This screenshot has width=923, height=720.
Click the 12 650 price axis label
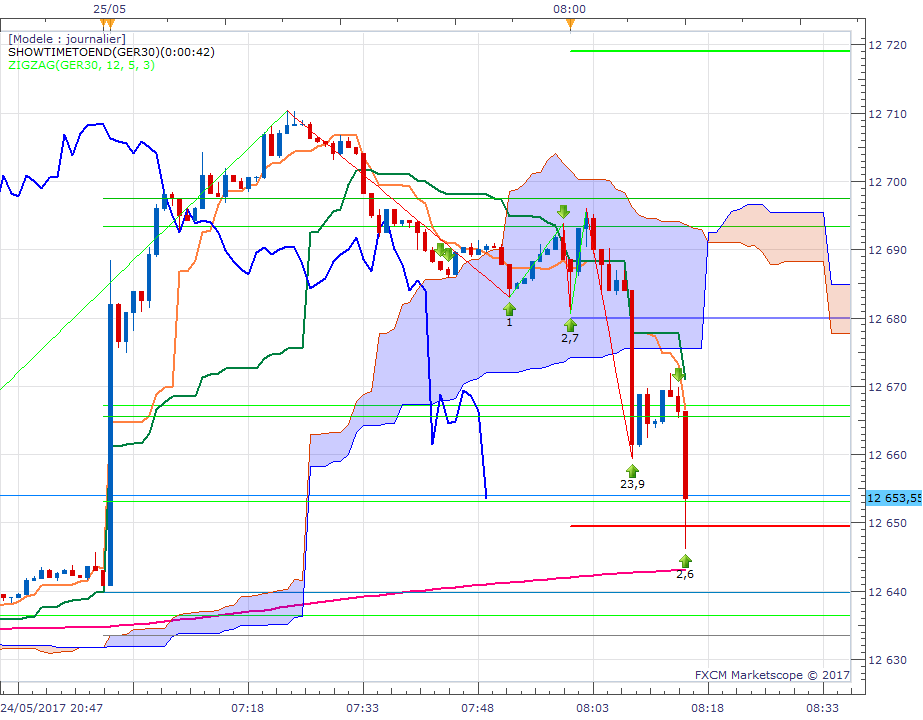(x=888, y=523)
